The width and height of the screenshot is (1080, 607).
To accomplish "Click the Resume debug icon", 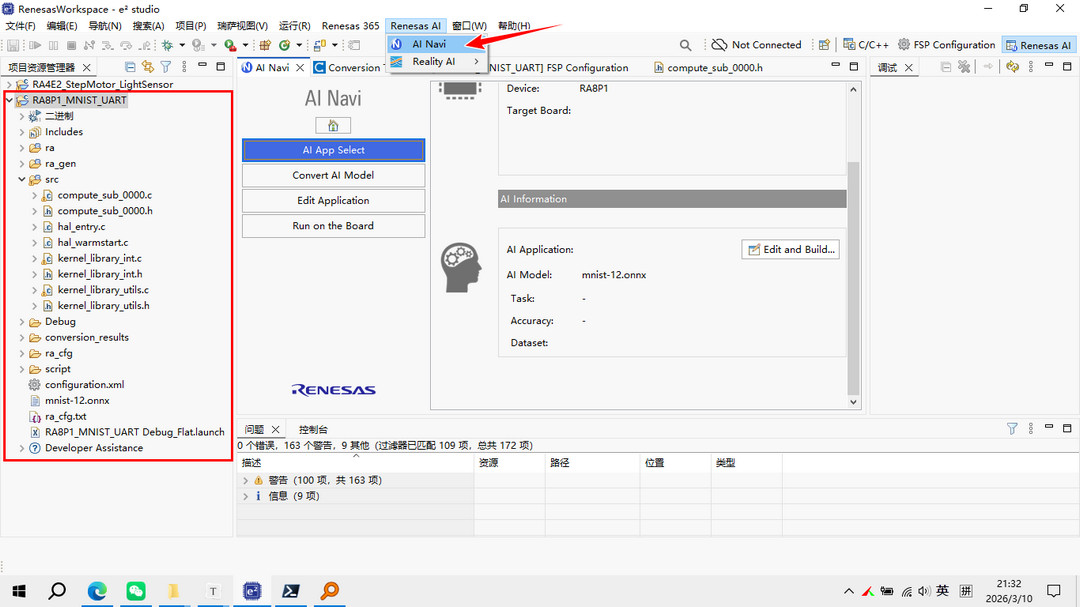I will click(35, 45).
